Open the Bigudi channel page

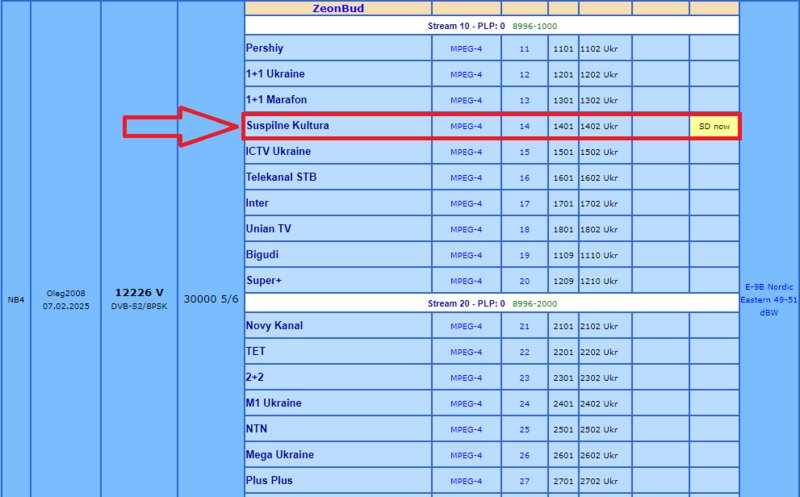262,255
